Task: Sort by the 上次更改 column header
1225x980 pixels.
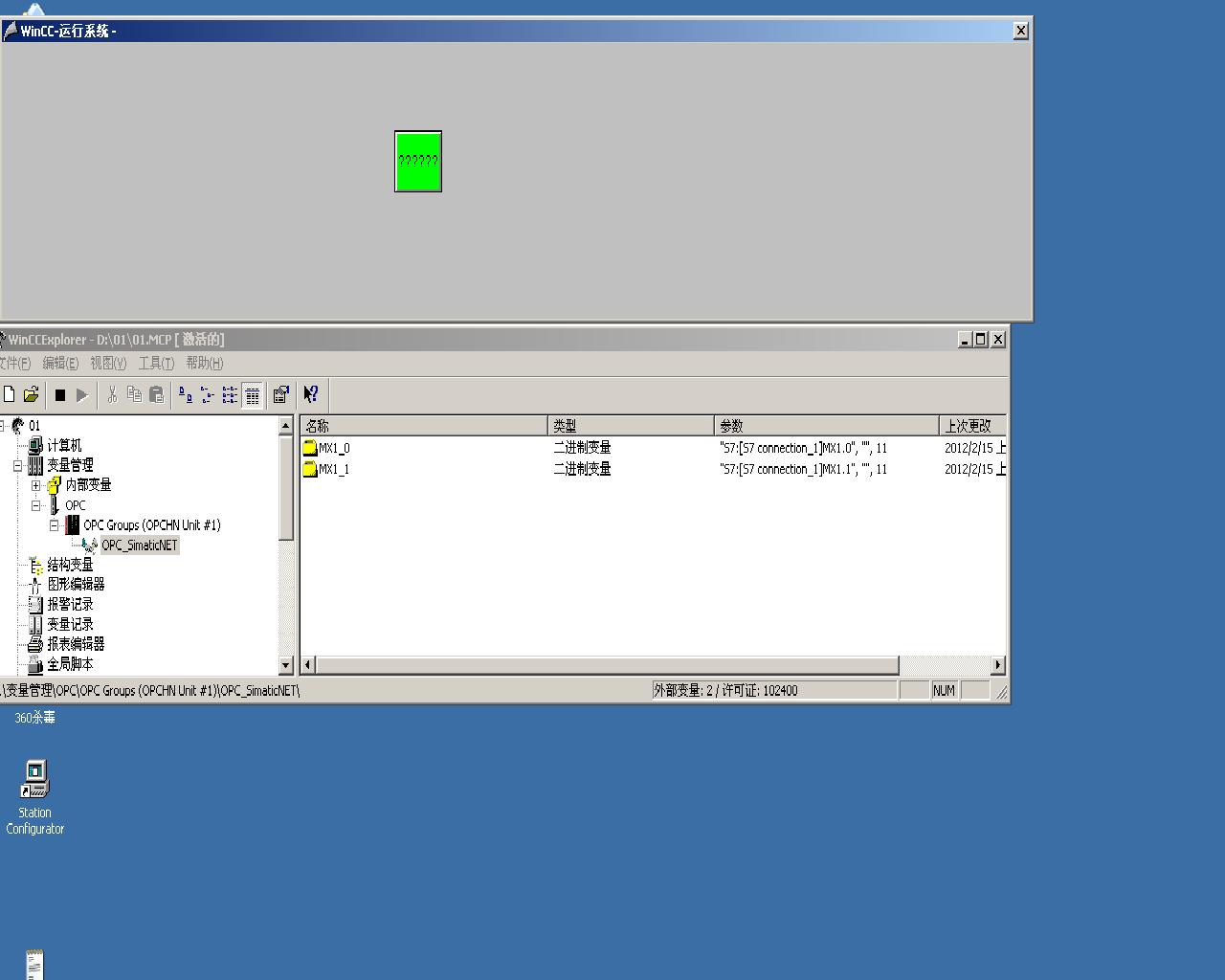Action: [972, 426]
